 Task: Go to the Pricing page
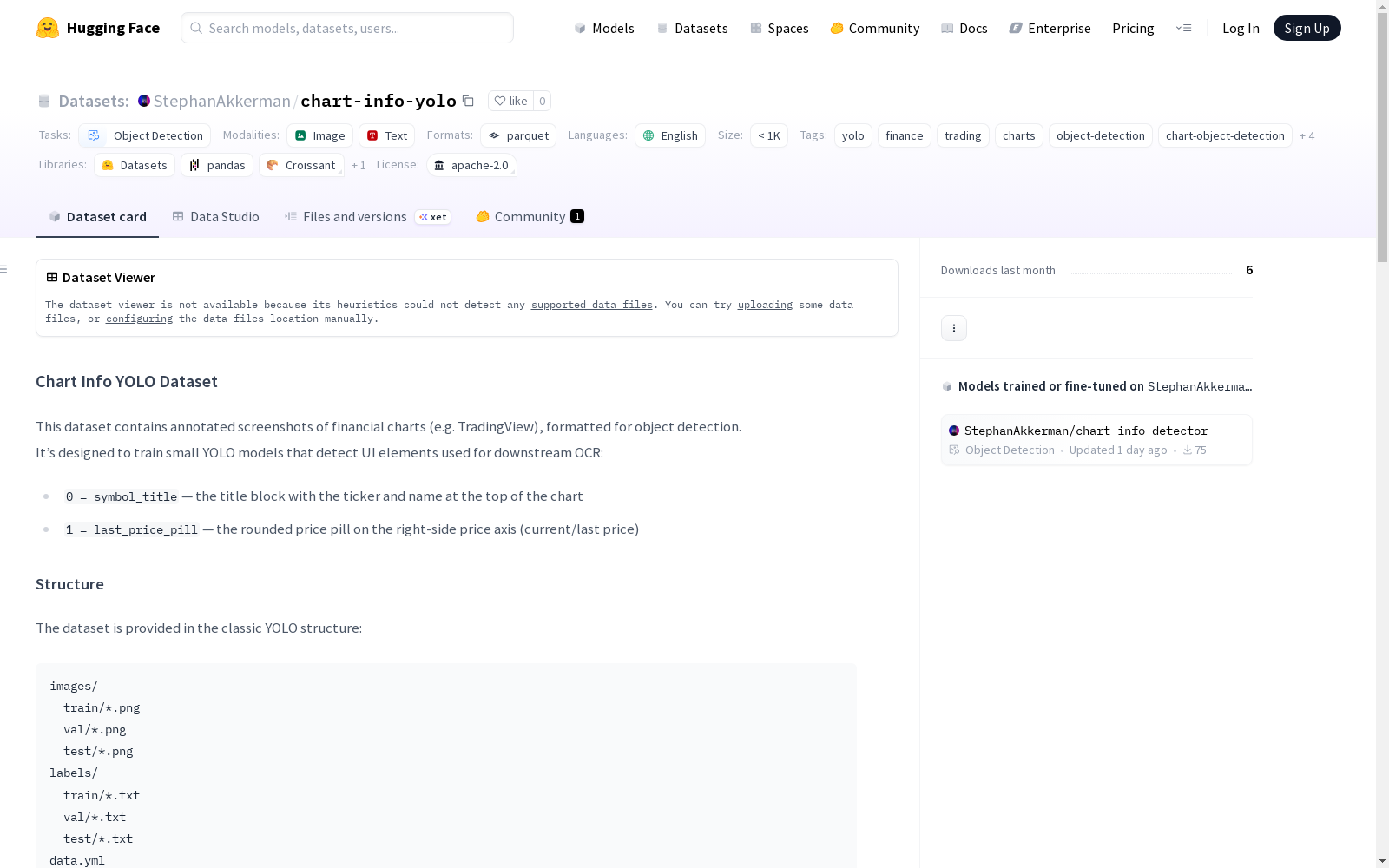click(x=1133, y=28)
